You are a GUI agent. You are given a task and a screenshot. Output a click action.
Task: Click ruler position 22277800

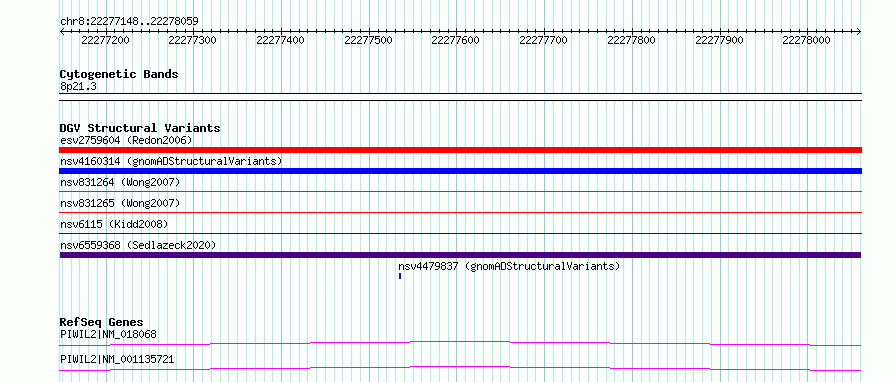(631, 40)
